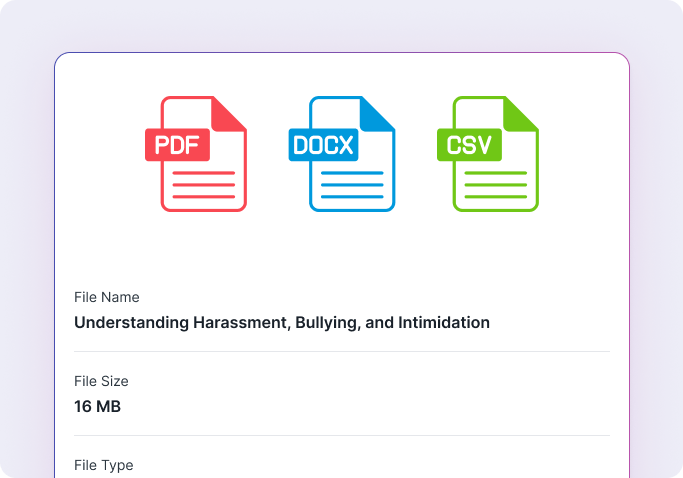Viewport: 683px width, 478px height.
Task: Select the "Understanding Harassment, Bullying, and Intimidation" title
Action: [x=282, y=323]
